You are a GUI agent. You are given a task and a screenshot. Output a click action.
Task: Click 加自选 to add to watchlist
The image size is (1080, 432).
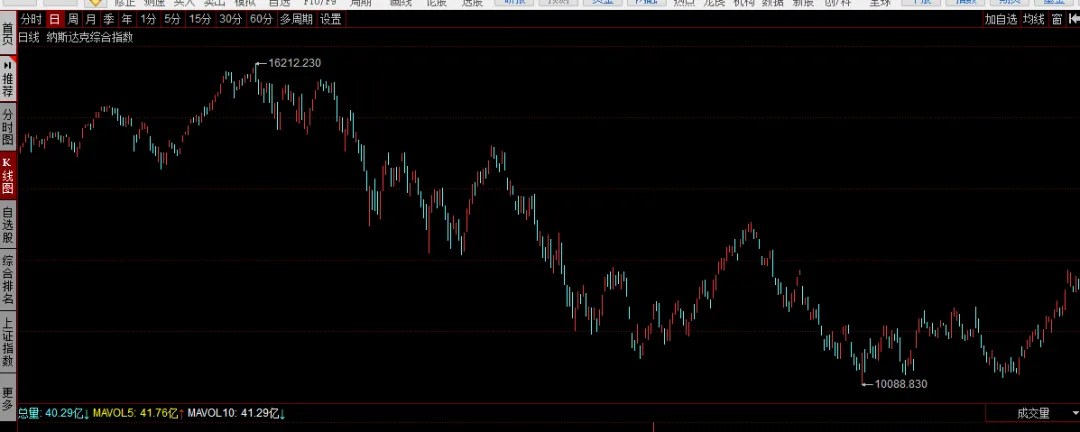coord(1001,19)
